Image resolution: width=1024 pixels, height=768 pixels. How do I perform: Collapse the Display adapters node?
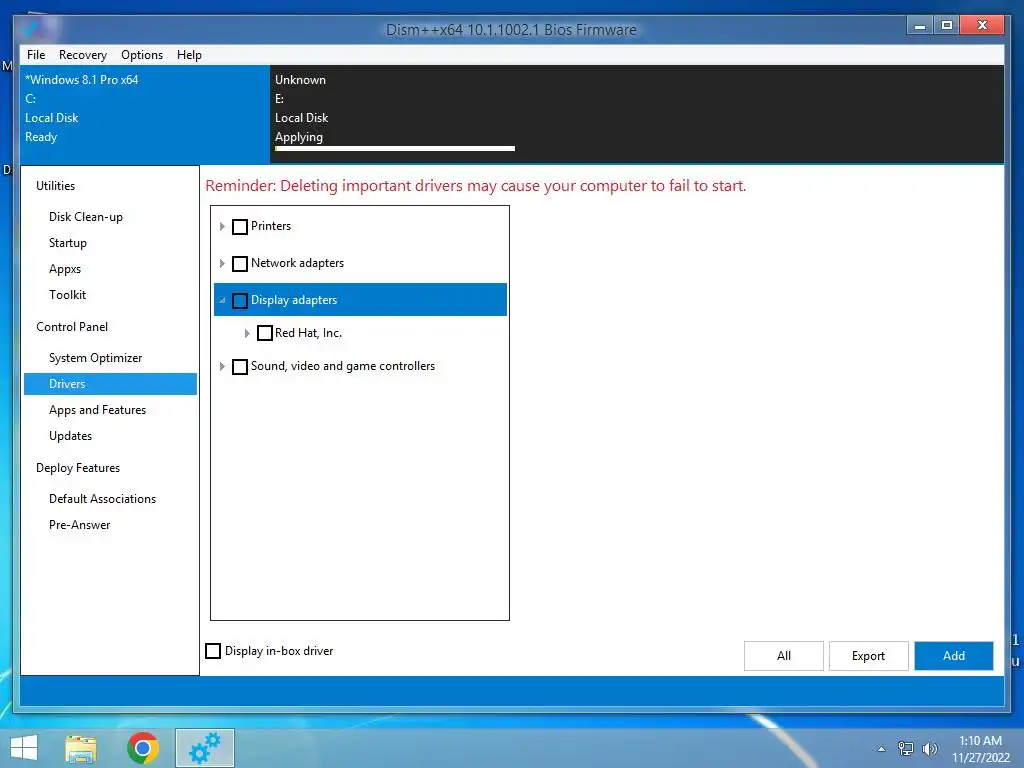coord(222,300)
